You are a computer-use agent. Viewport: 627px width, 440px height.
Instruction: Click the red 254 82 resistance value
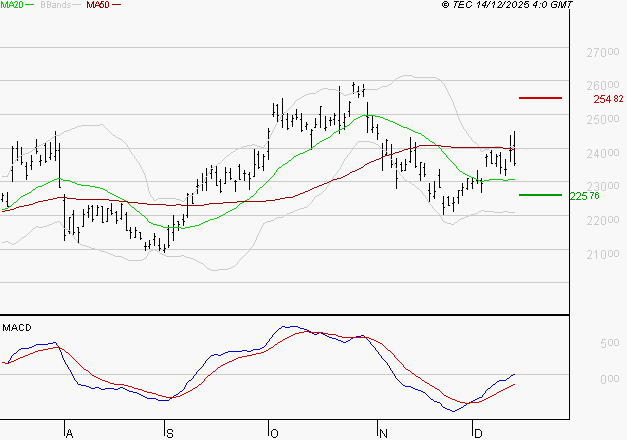tap(608, 99)
